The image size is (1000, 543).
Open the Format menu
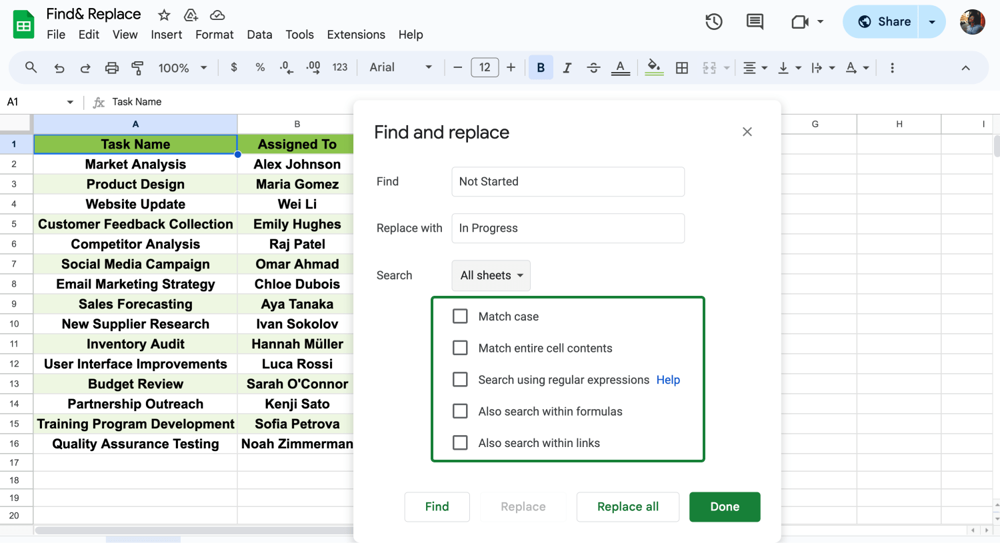[x=214, y=34]
